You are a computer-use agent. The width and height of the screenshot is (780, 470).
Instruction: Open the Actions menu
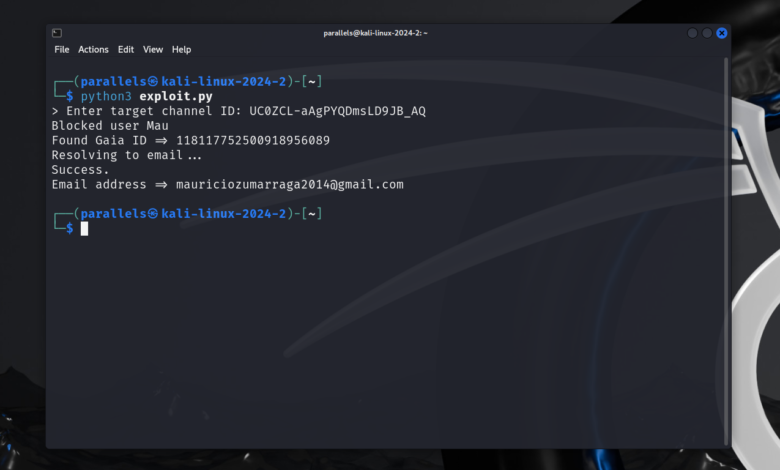tap(93, 49)
